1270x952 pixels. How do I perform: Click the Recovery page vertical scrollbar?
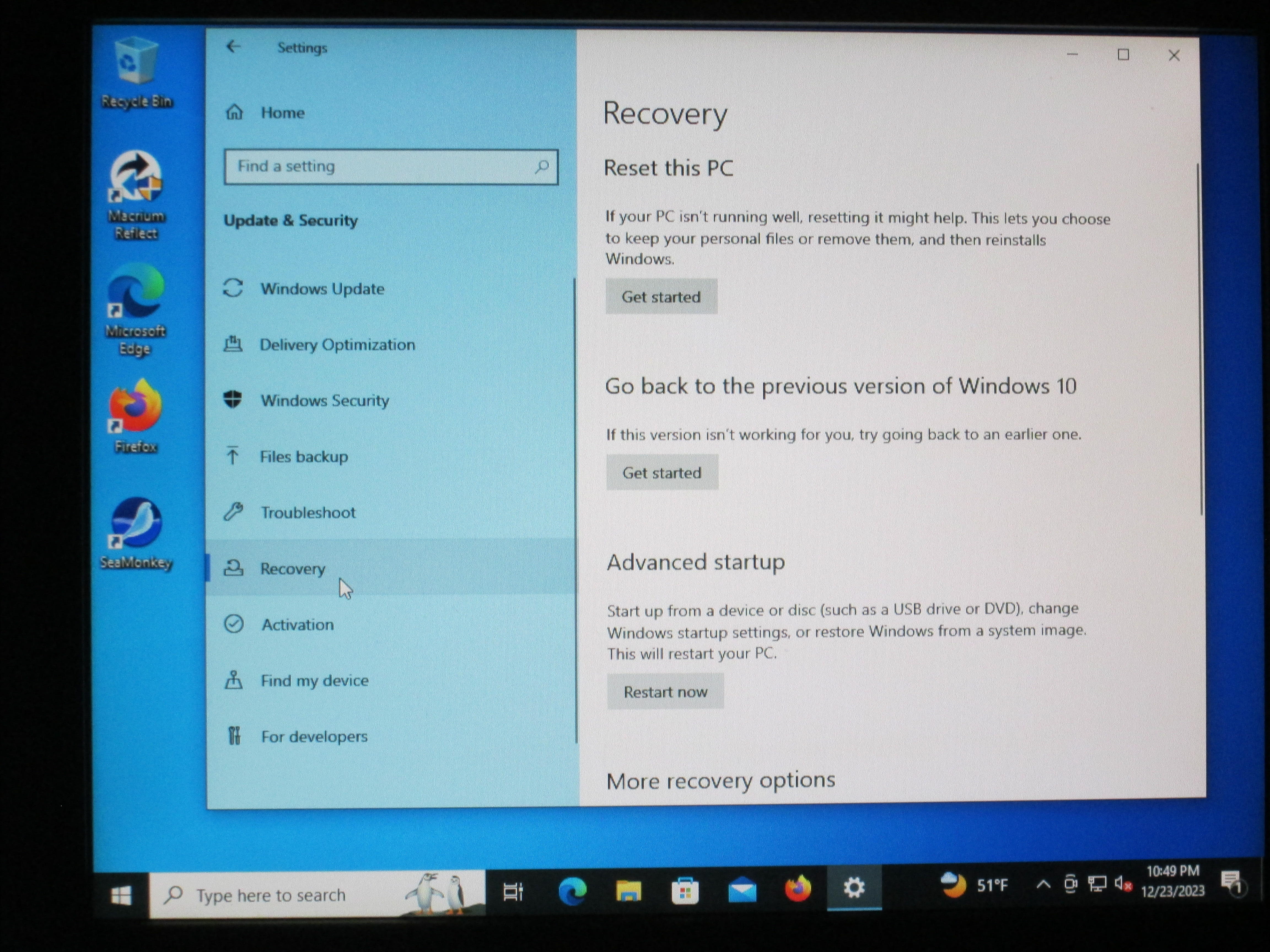pos(1200,340)
